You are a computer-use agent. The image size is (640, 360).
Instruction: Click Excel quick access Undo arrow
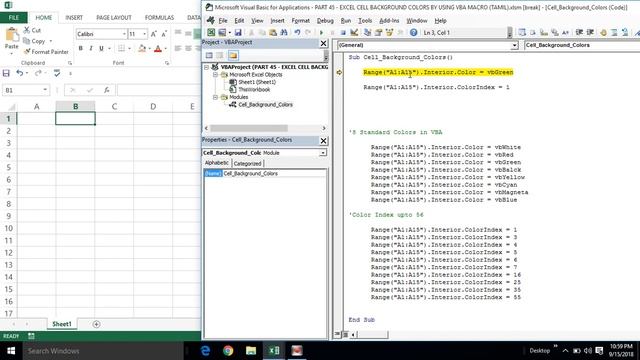[x=19, y=73]
